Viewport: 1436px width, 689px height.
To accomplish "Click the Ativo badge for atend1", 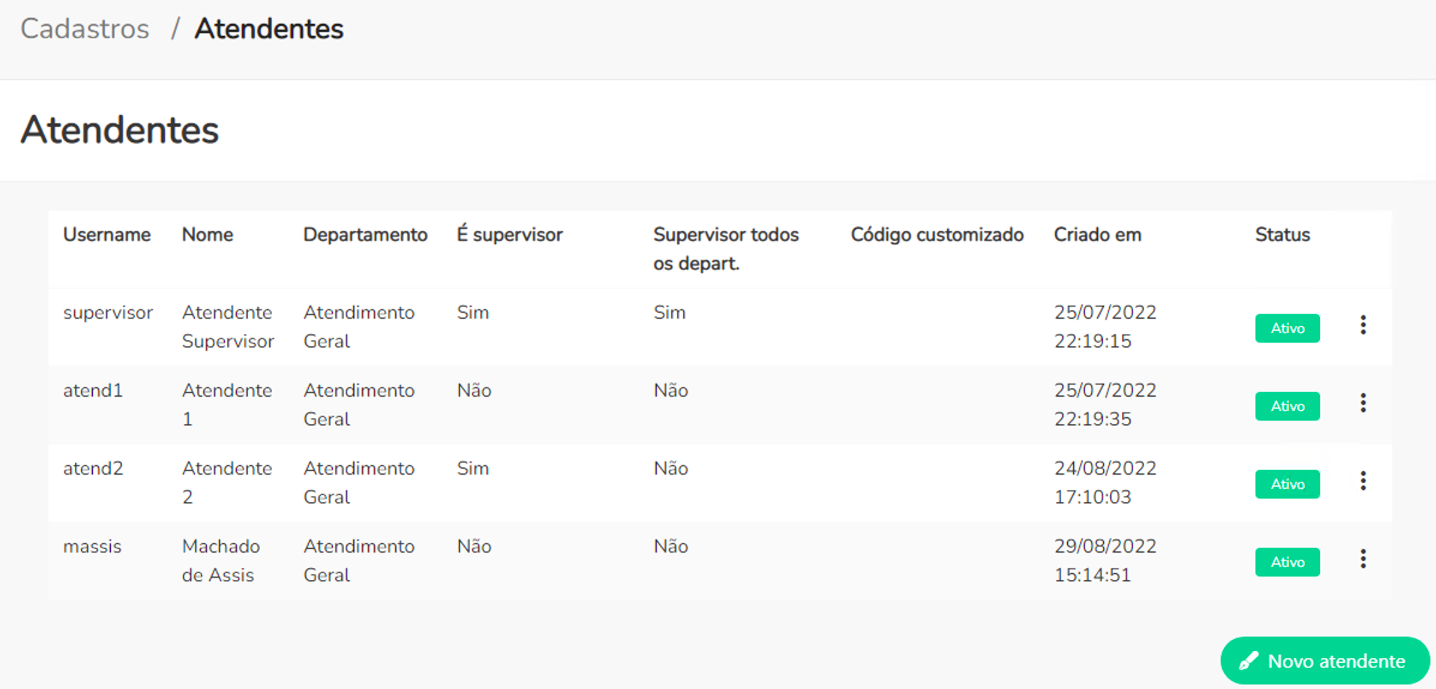I will click(x=1287, y=406).
